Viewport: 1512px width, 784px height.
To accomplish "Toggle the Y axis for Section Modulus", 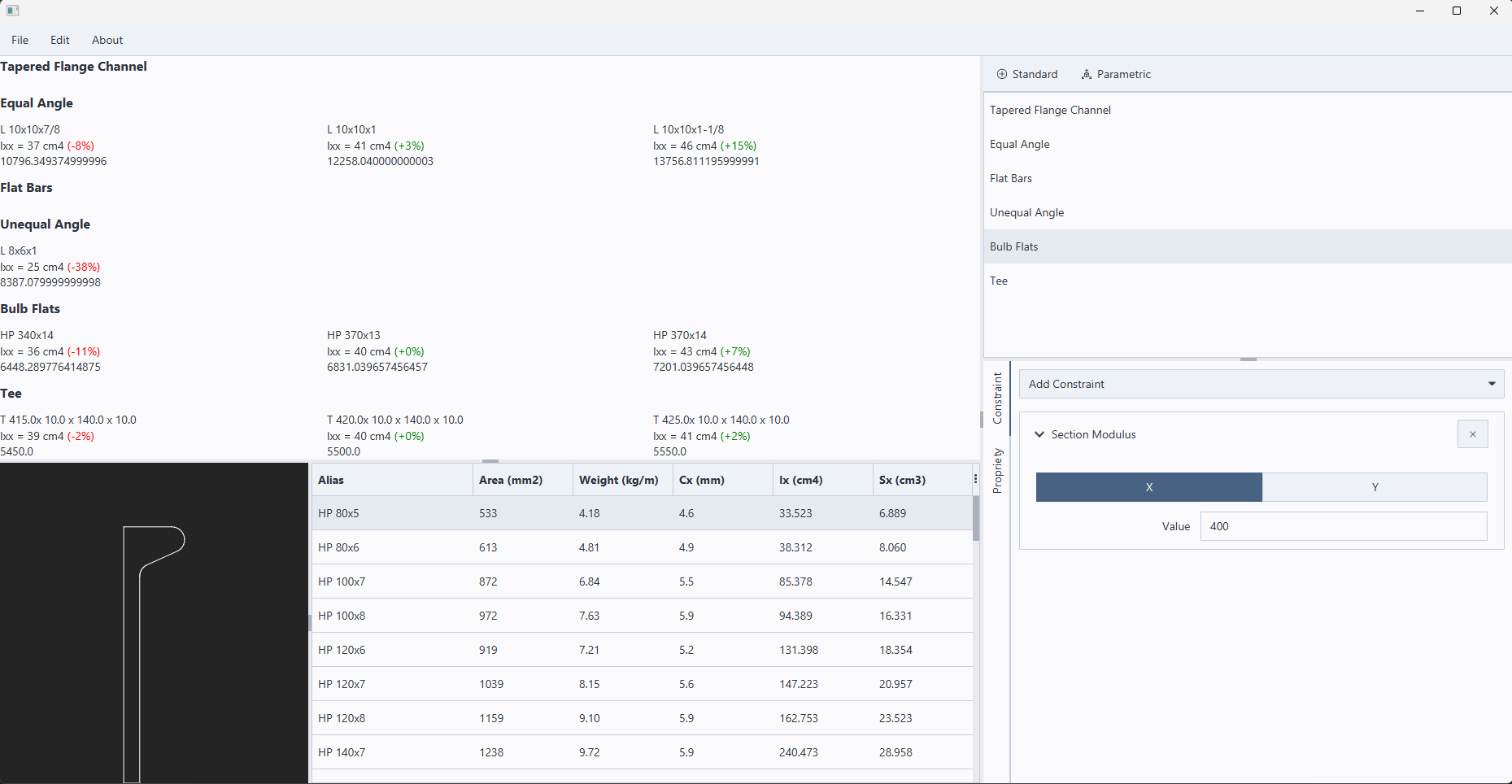I will [x=1375, y=487].
